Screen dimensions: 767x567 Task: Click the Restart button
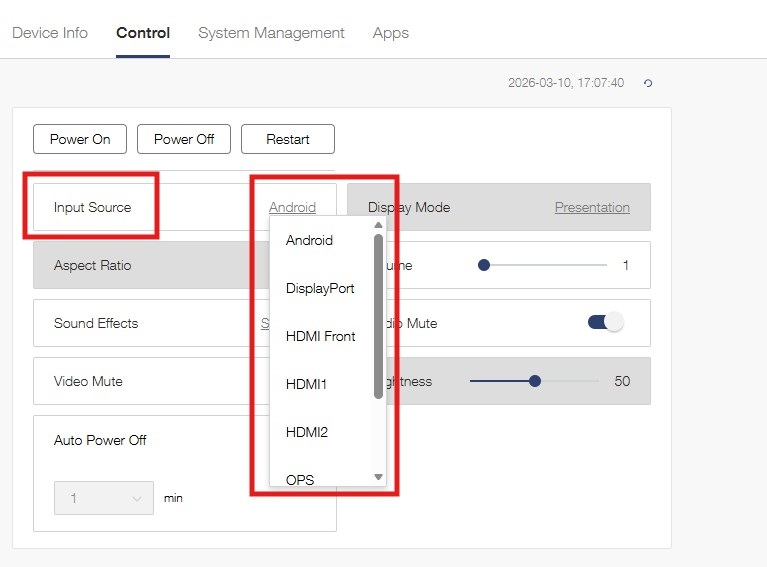[288, 139]
